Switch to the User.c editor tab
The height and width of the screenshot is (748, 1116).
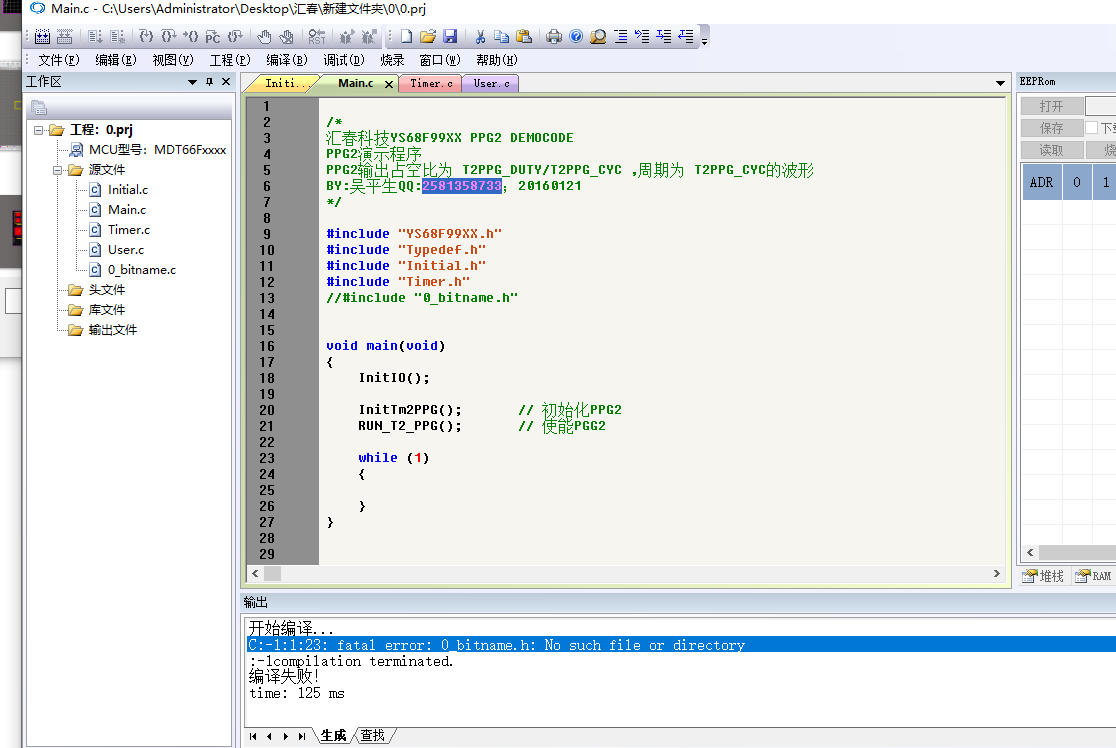click(x=491, y=83)
